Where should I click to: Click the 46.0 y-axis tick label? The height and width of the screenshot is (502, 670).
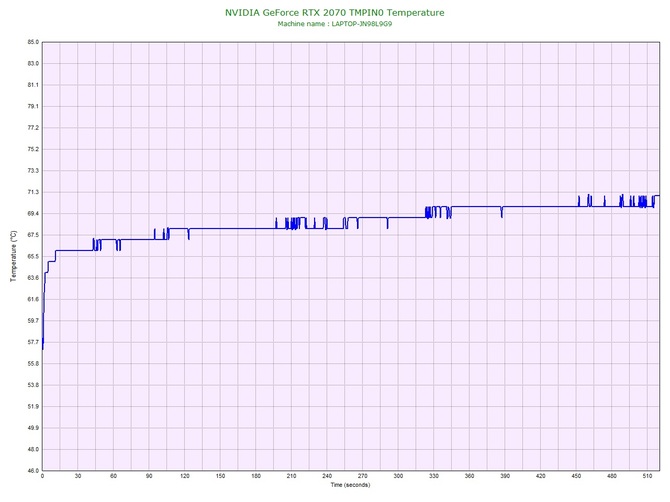pos(33,471)
